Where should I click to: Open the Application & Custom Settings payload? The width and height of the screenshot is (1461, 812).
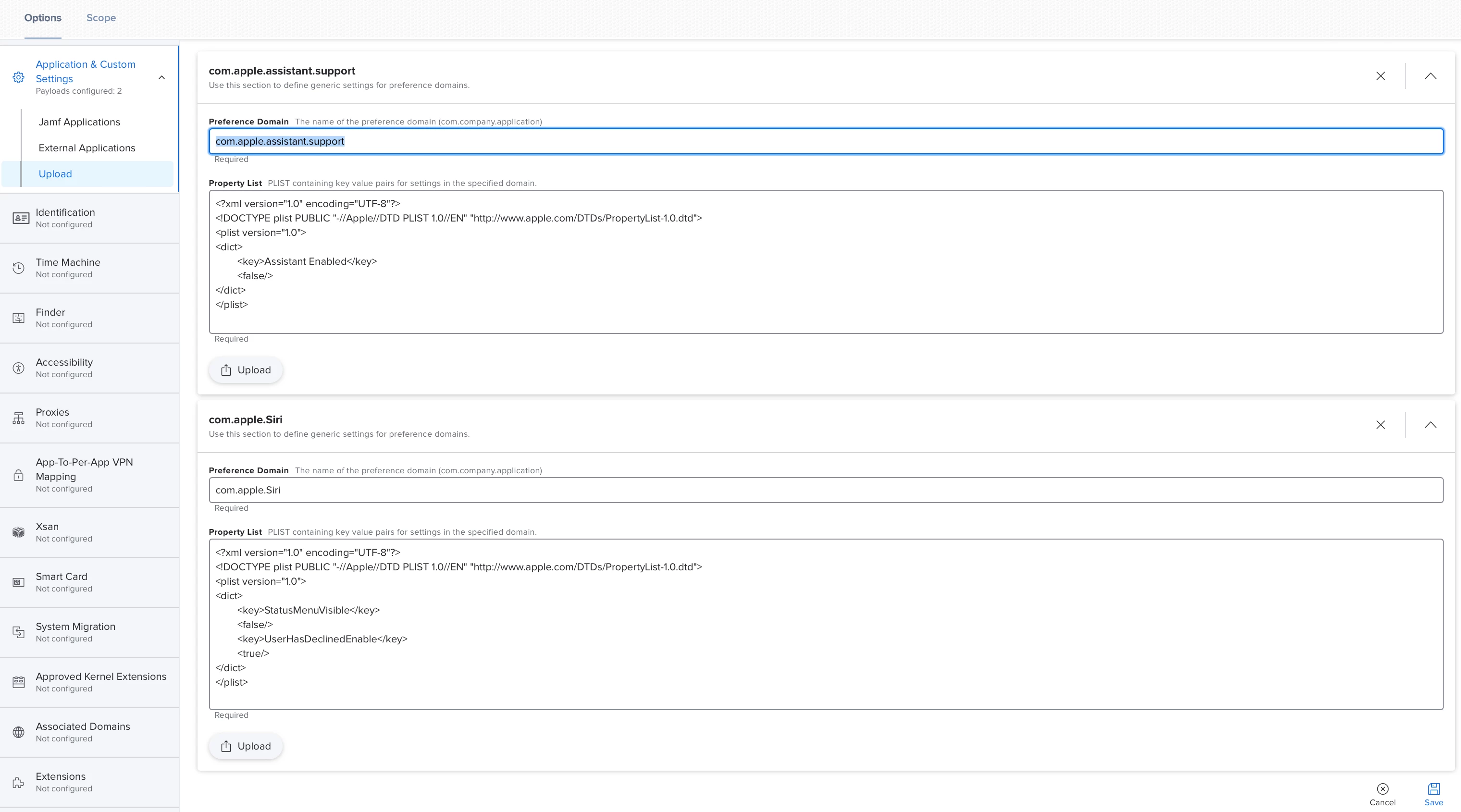point(89,77)
